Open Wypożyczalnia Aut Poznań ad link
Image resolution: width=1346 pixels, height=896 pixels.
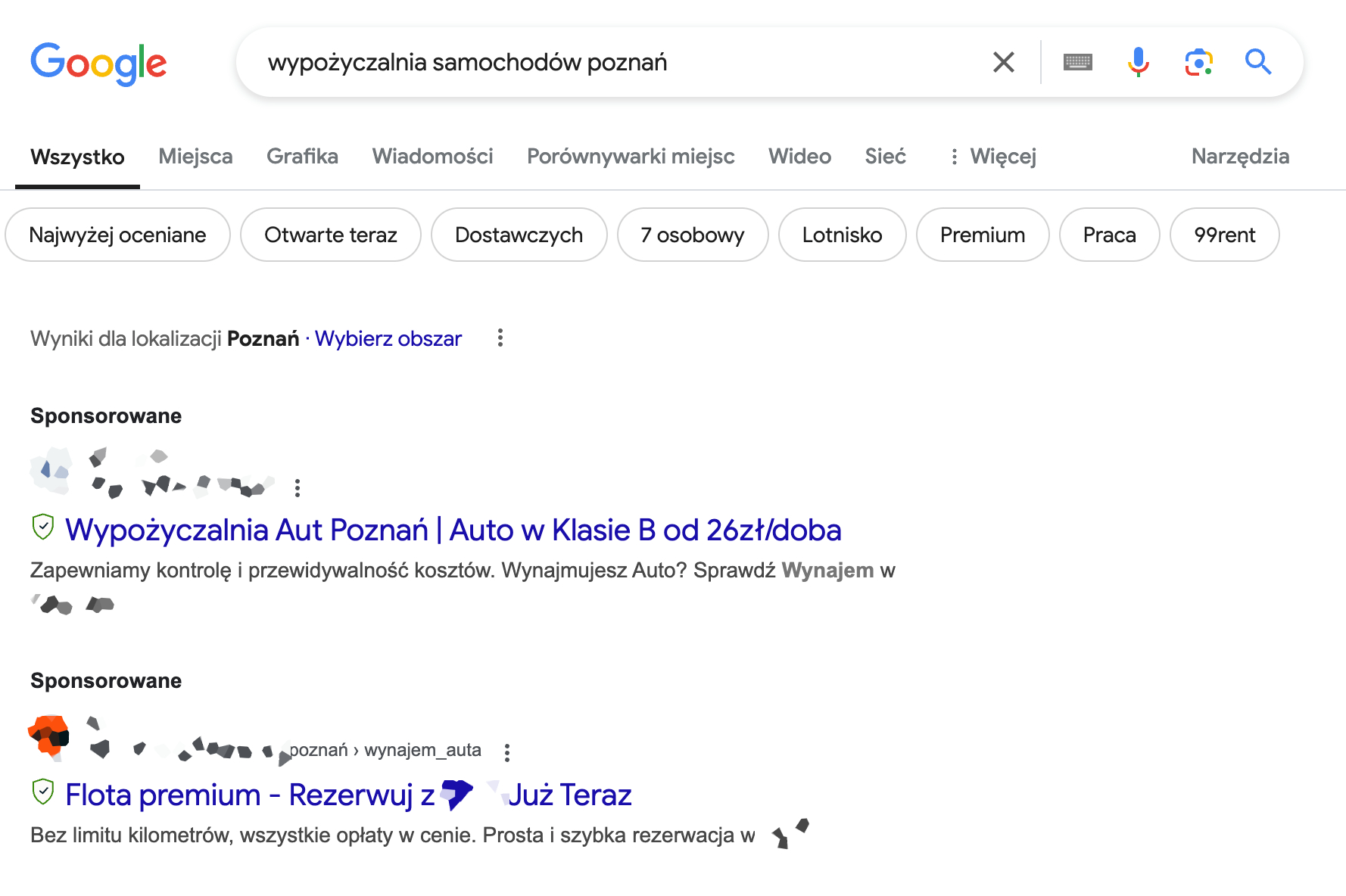[453, 530]
